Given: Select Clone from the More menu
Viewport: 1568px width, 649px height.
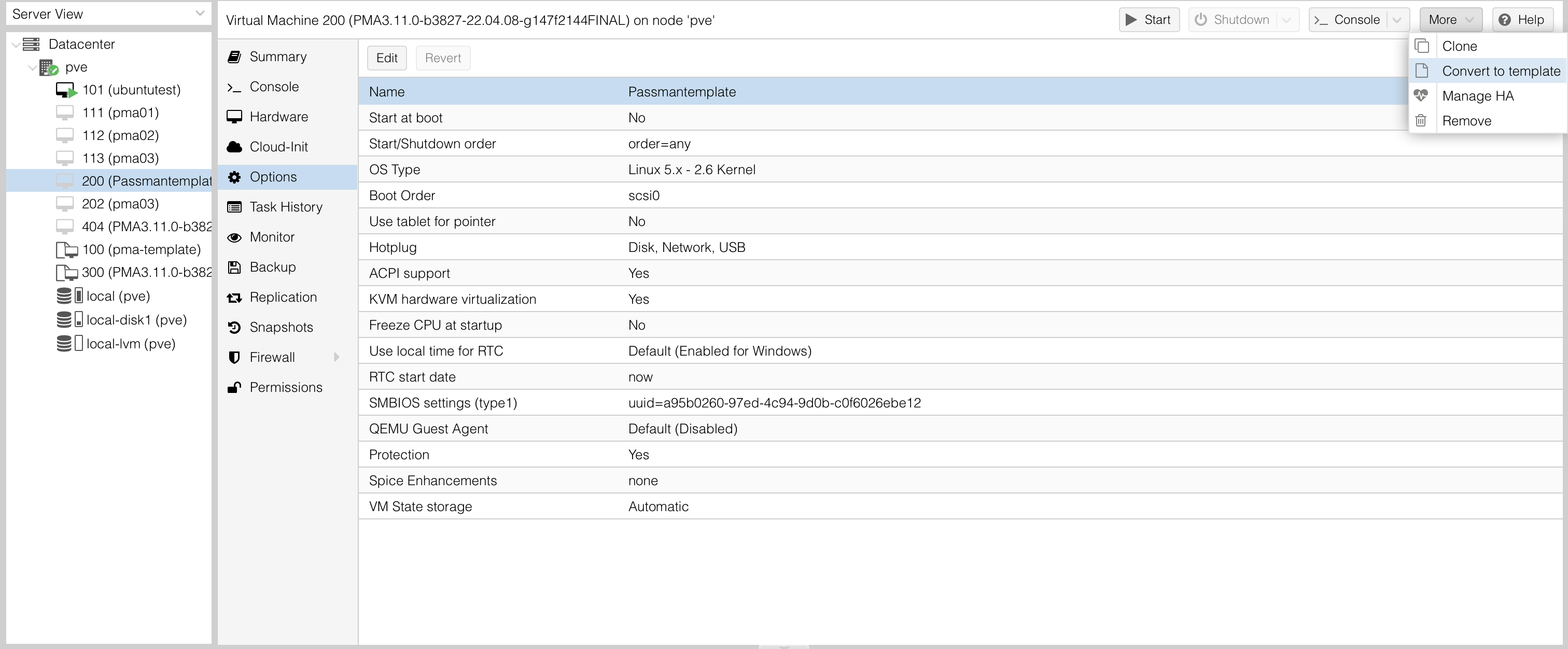Looking at the screenshot, I should [x=1459, y=46].
